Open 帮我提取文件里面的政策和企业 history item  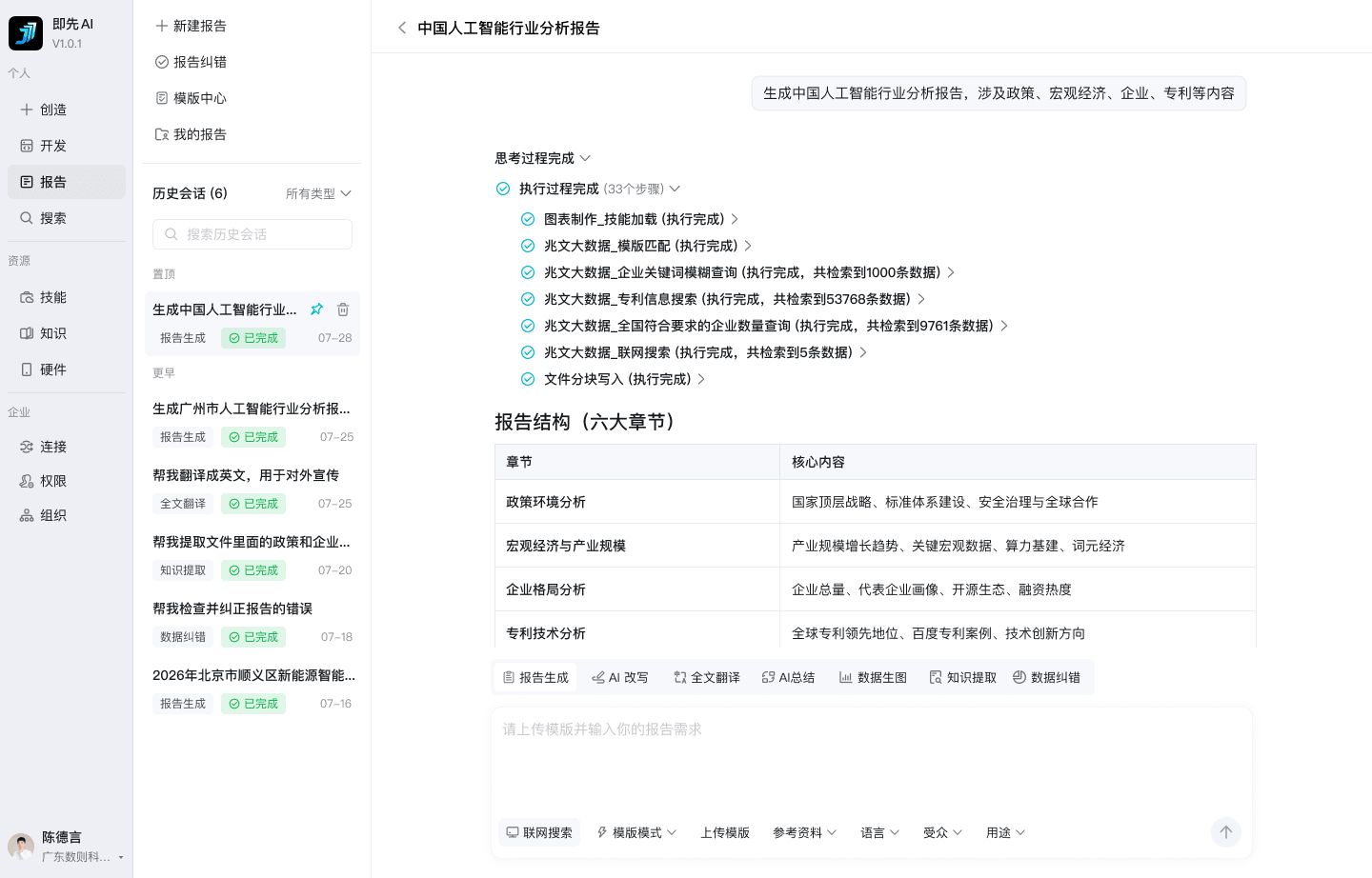click(x=252, y=556)
